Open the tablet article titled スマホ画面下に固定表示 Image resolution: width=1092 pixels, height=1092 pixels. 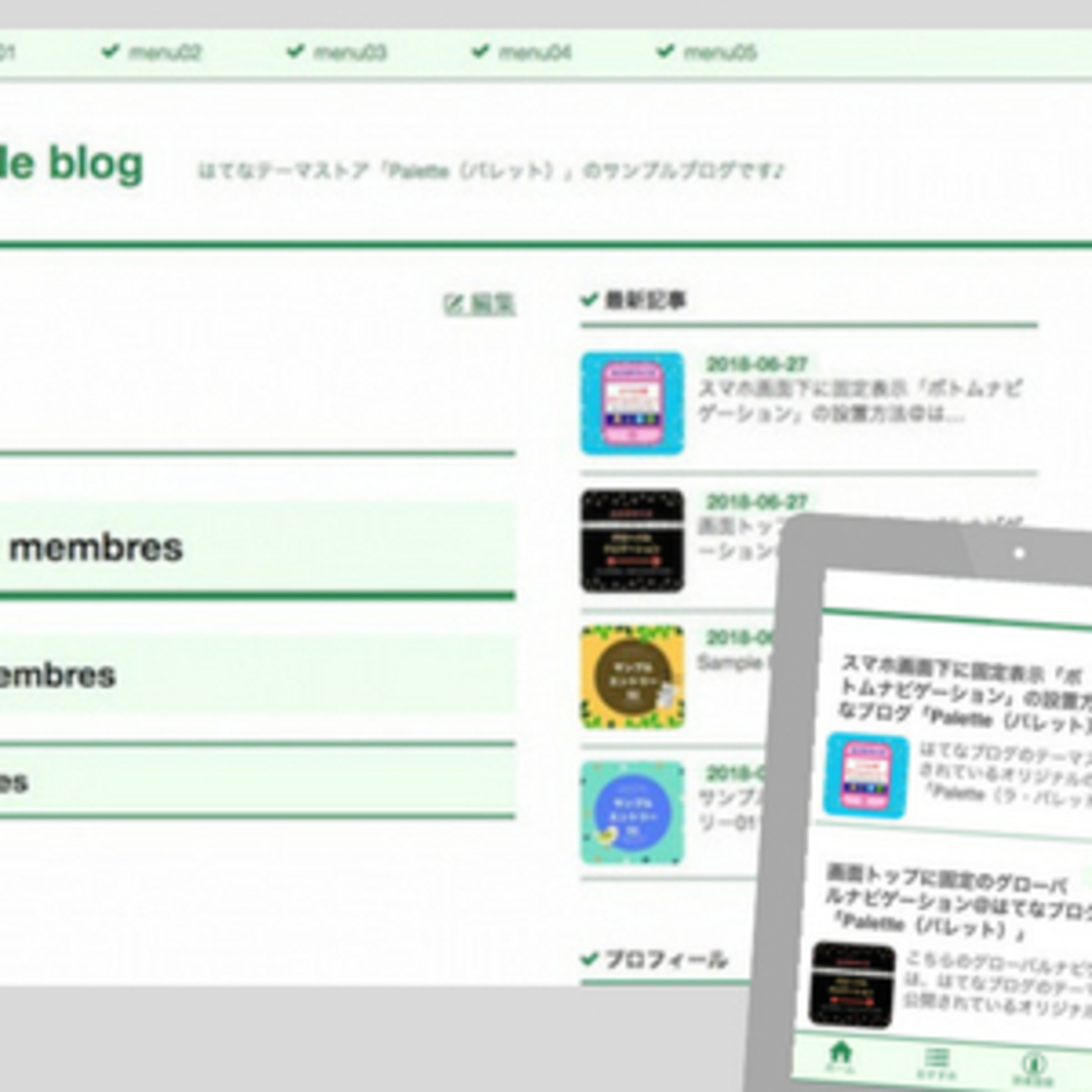964,694
